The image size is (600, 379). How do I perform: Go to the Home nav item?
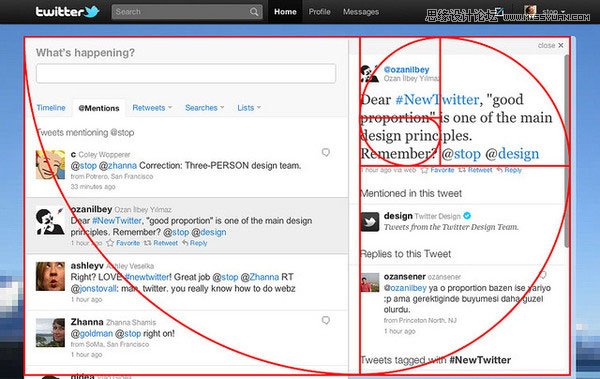pos(285,12)
